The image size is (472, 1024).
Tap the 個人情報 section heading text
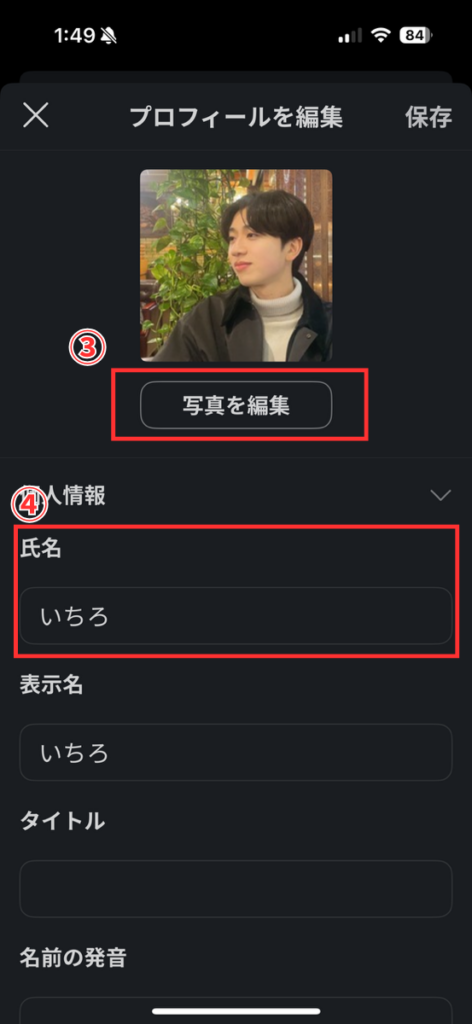tap(63, 496)
